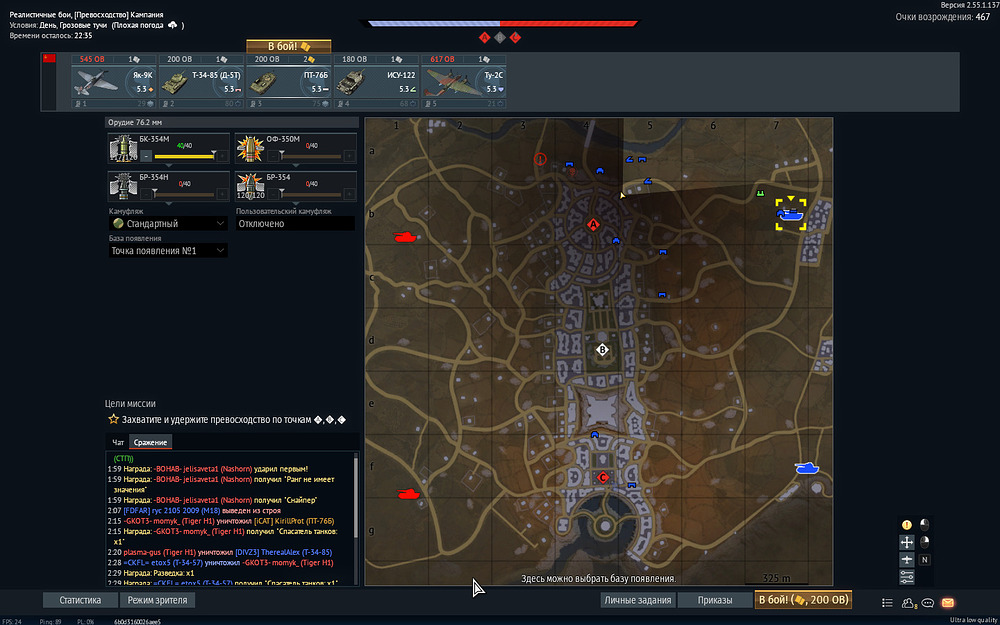
Task: Decrease БК-354М shell count with minus
Action: (146, 156)
